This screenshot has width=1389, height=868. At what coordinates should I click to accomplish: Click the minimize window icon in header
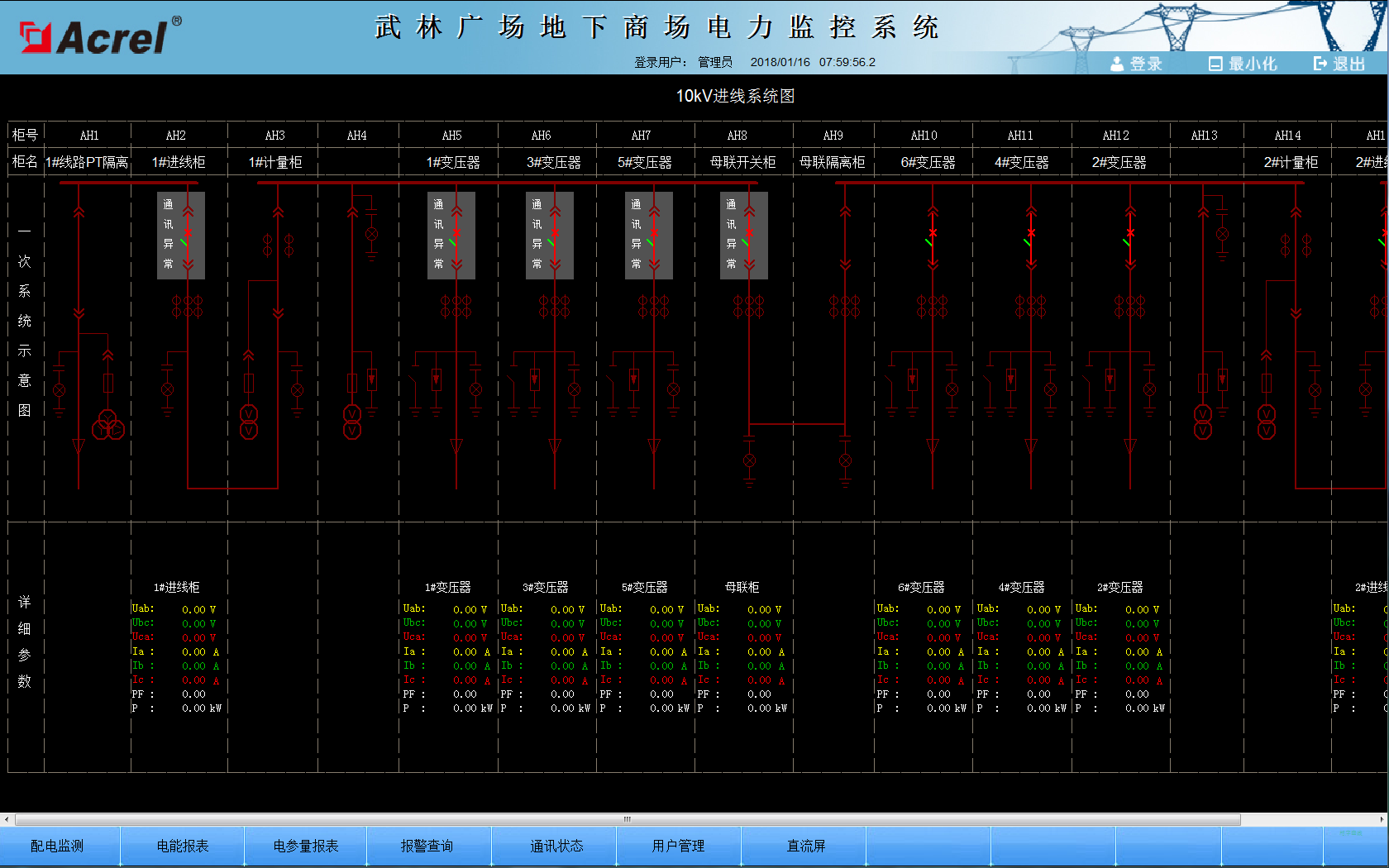pyautogui.click(x=1215, y=64)
